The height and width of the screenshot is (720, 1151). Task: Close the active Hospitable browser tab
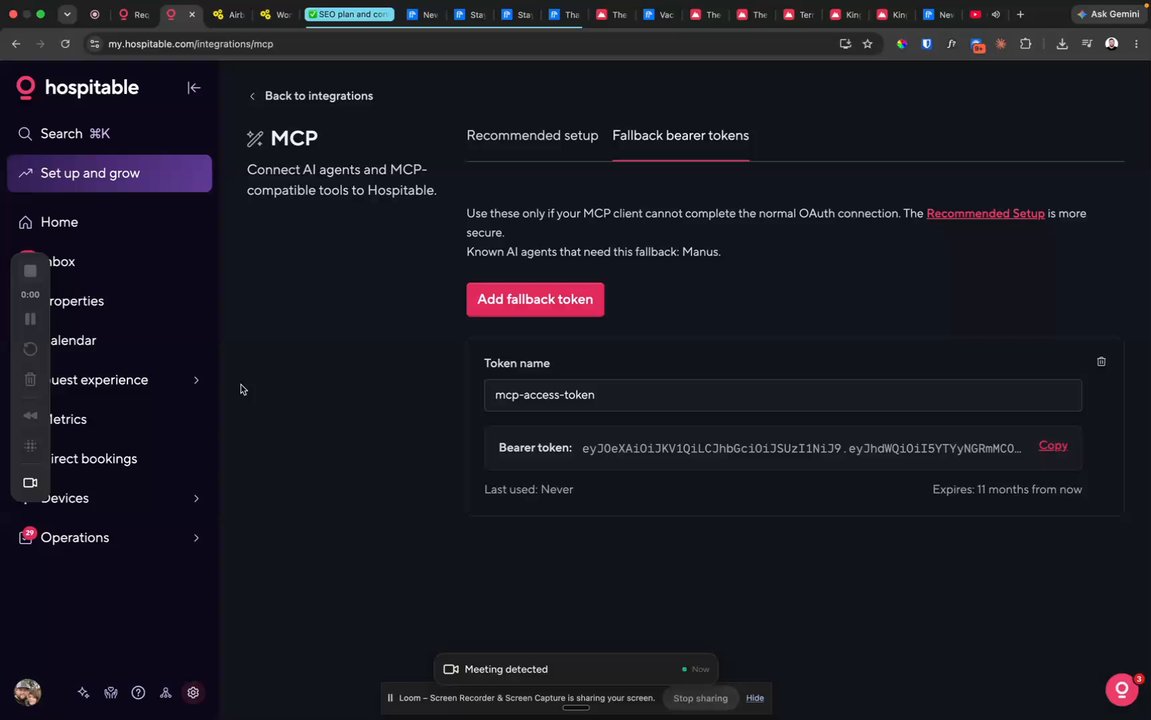pyautogui.click(x=192, y=14)
